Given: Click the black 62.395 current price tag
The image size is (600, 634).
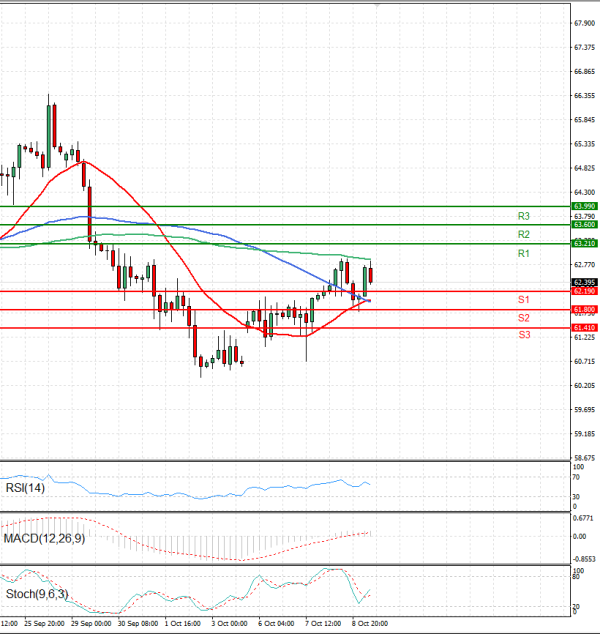Looking at the screenshot, I should 584,282.
